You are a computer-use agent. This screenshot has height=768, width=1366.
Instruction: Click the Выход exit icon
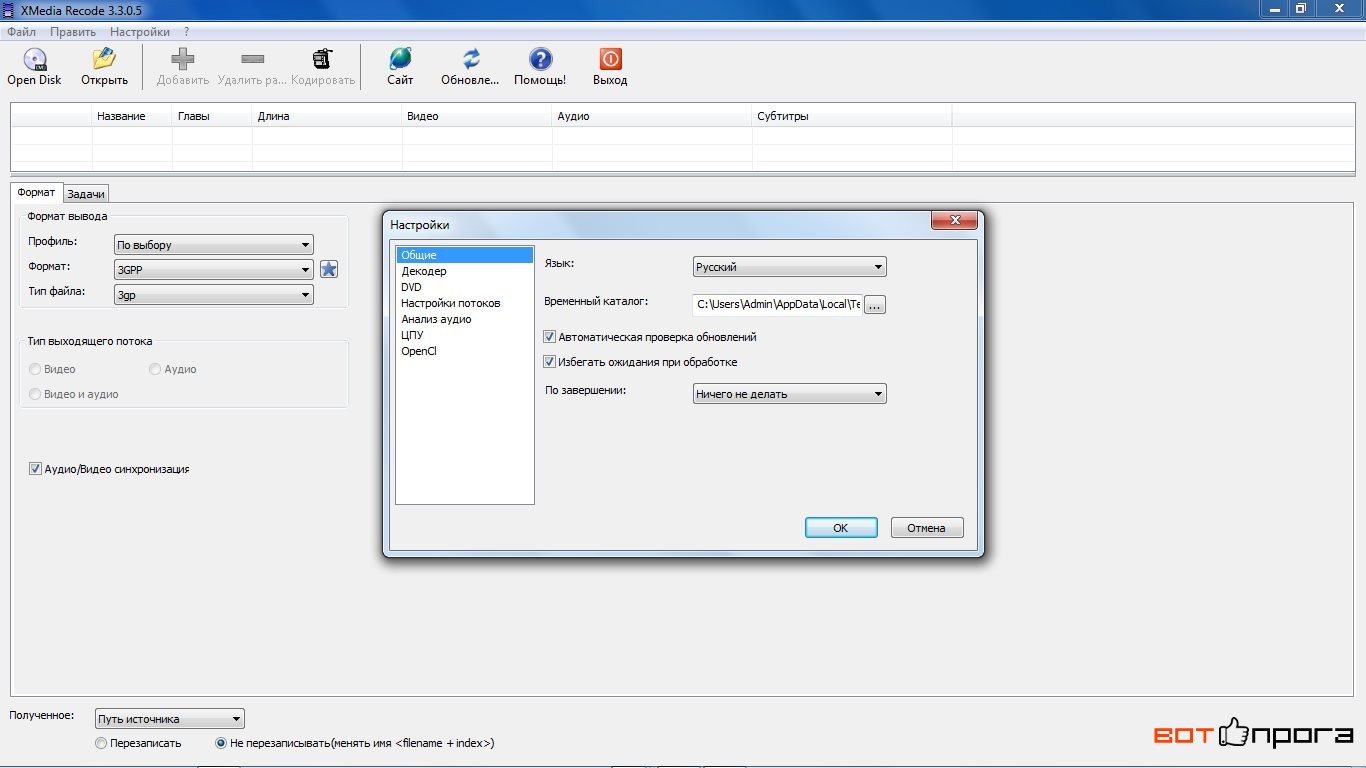(x=610, y=59)
